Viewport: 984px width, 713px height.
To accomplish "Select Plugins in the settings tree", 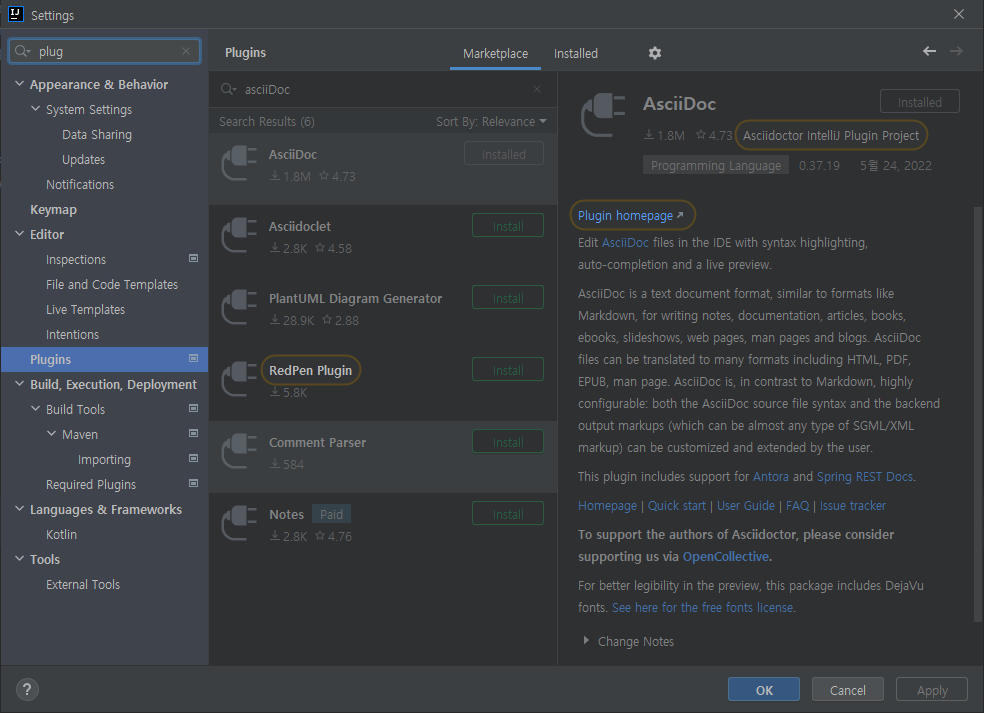I will pos(104,360).
